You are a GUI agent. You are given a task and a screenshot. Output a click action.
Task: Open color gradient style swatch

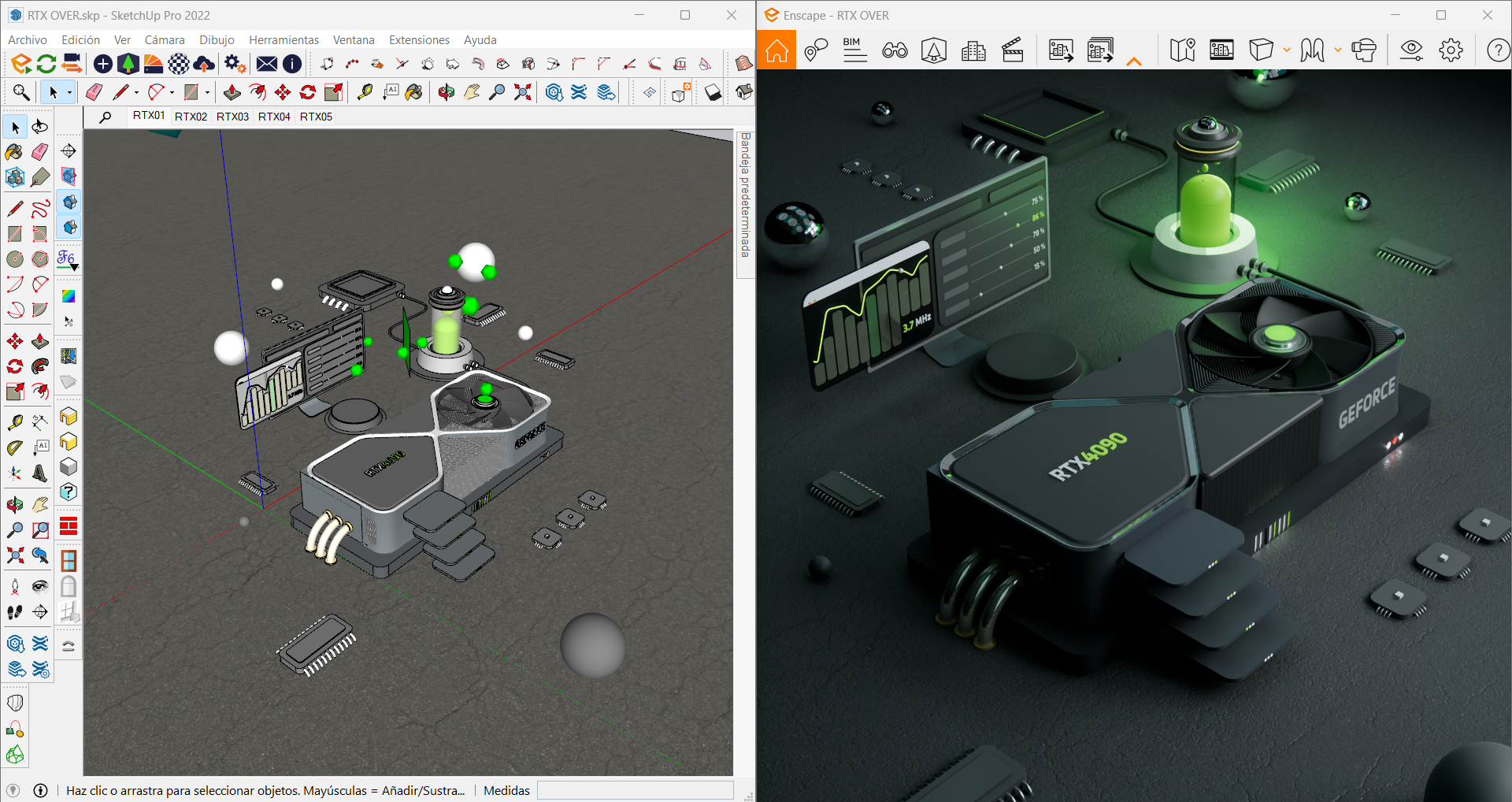[x=69, y=296]
